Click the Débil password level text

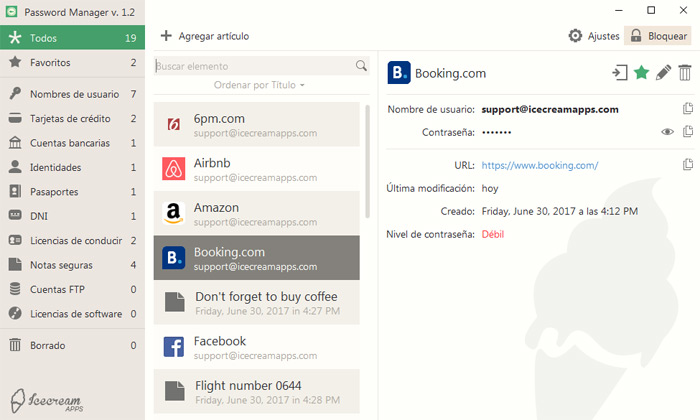click(x=493, y=234)
